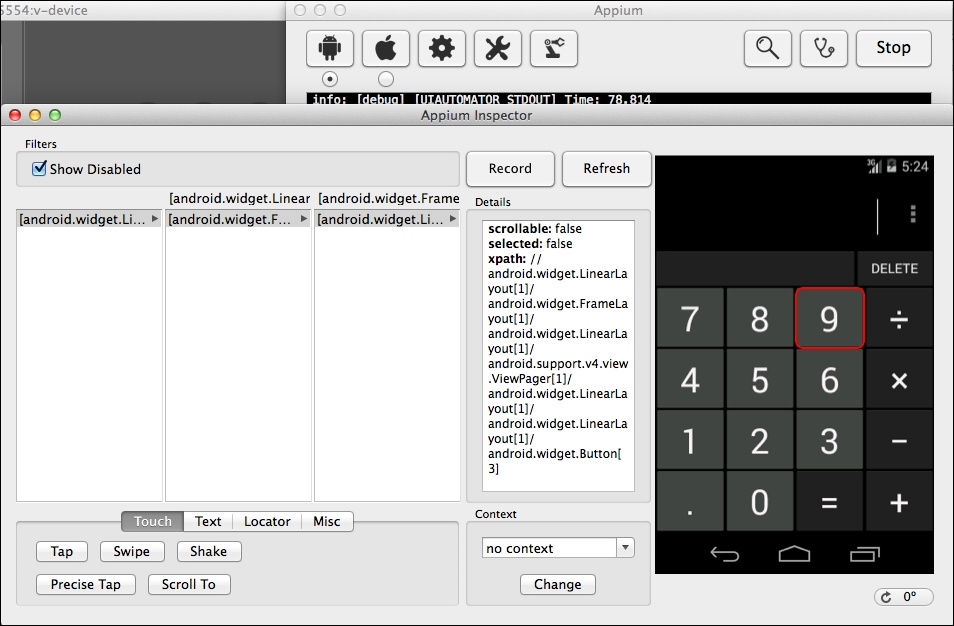Switch to the Misc tab
954x626 pixels.
pos(327,521)
